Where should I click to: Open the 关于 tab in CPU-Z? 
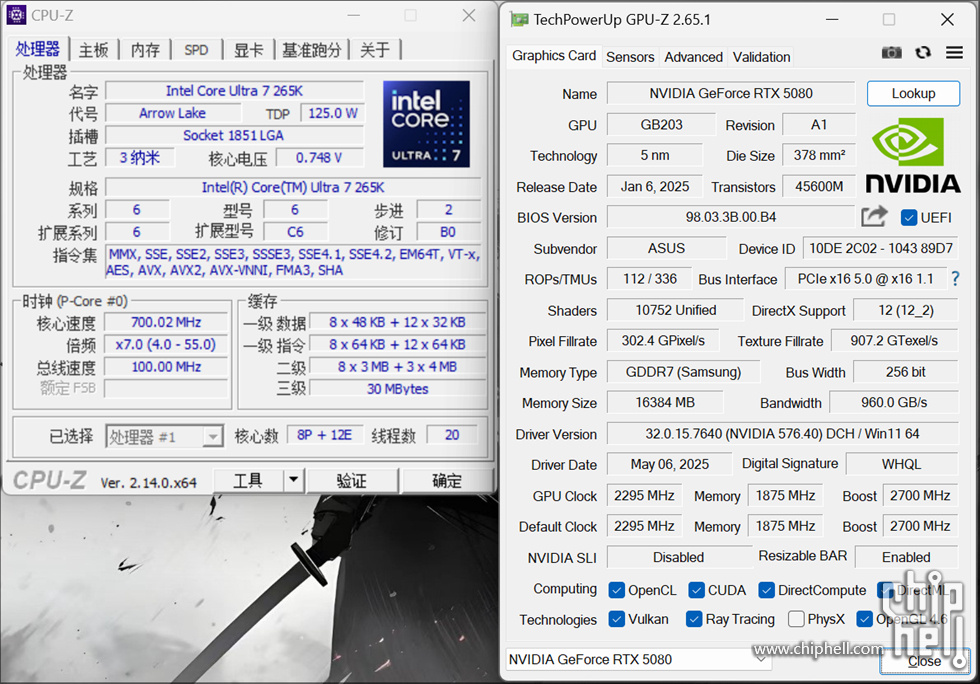375,49
